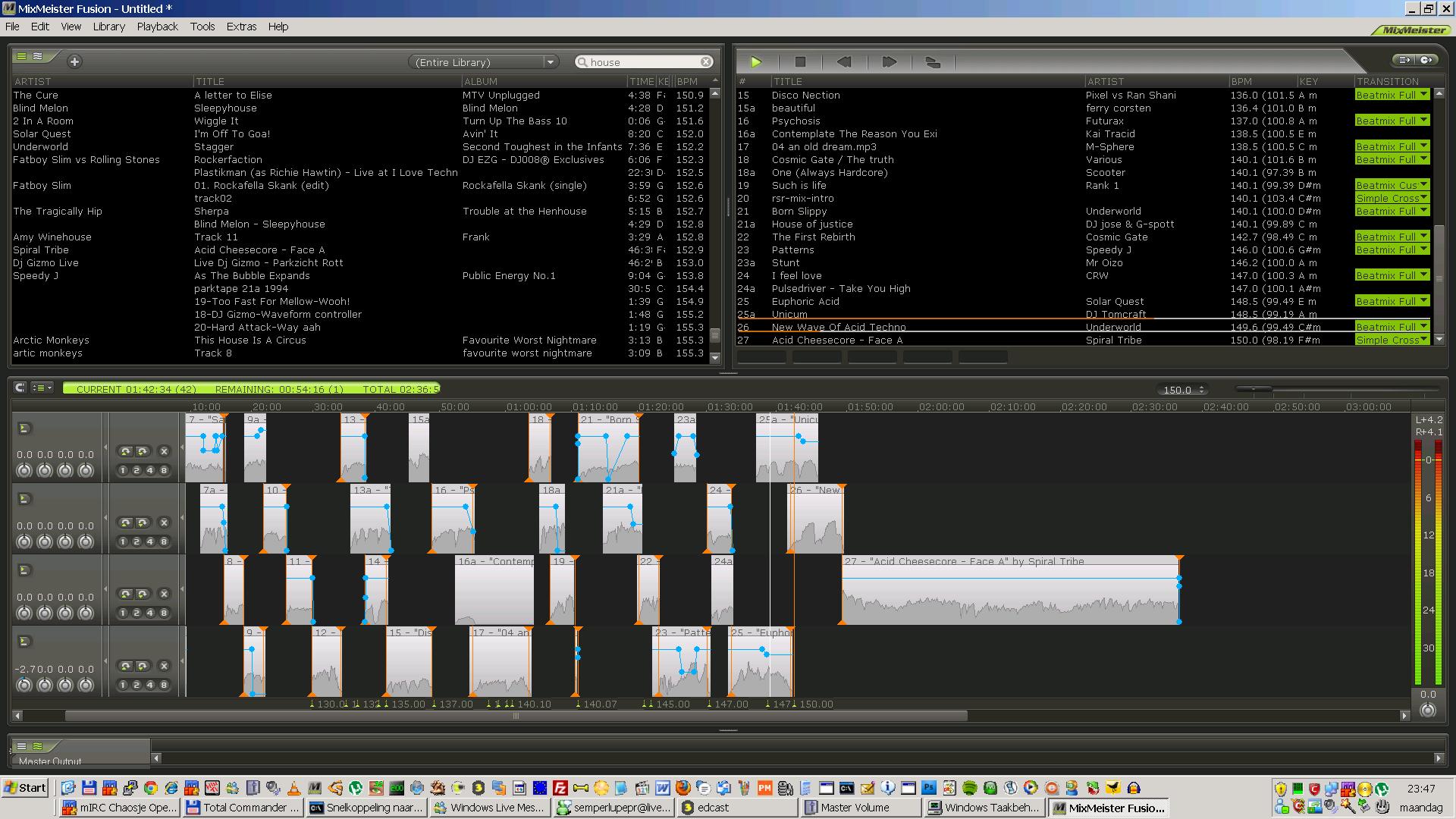Click the left rotate-arrow icon on the first track
The image size is (1456, 819).
[x=126, y=451]
